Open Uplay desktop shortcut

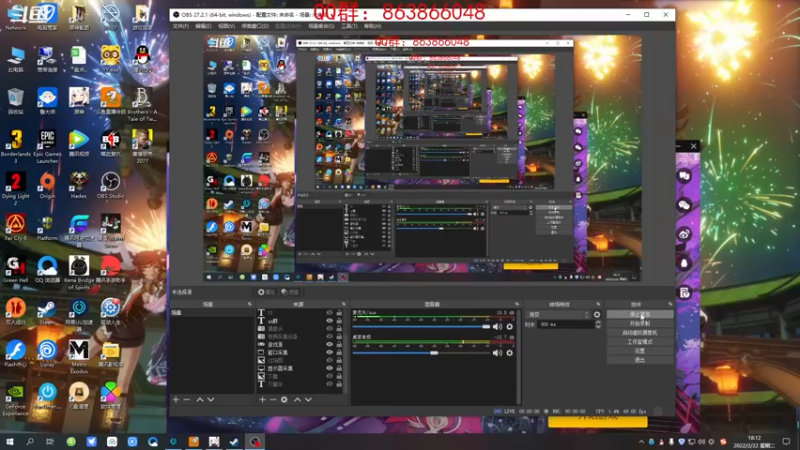(47, 354)
